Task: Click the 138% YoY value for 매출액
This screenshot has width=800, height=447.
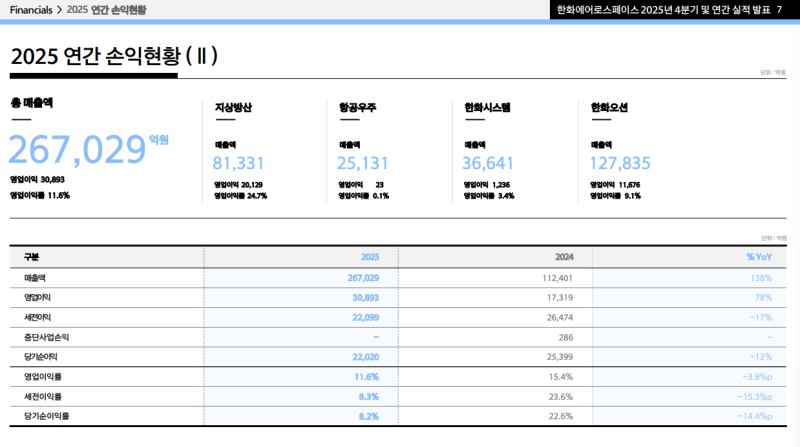Action: tap(762, 278)
